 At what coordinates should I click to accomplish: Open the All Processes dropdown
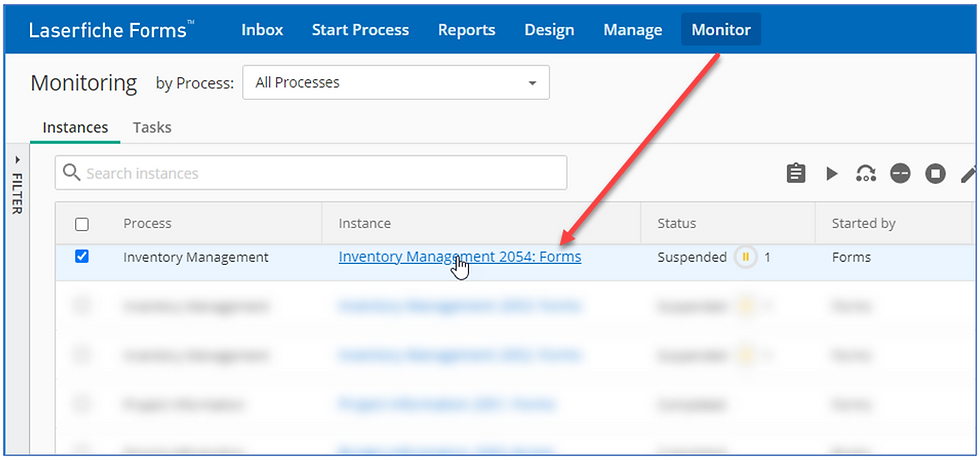[396, 82]
